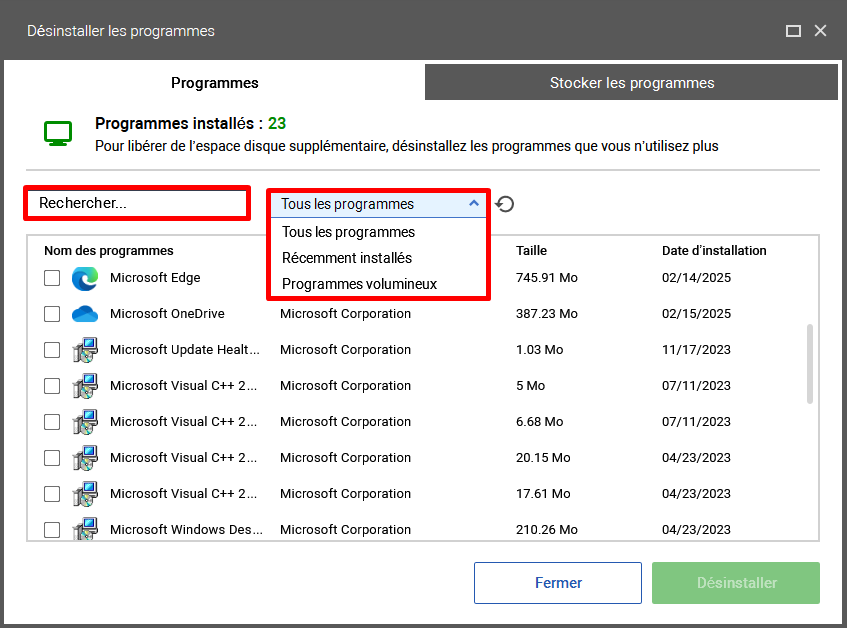Switch to the Programmes tab

tap(214, 83)
